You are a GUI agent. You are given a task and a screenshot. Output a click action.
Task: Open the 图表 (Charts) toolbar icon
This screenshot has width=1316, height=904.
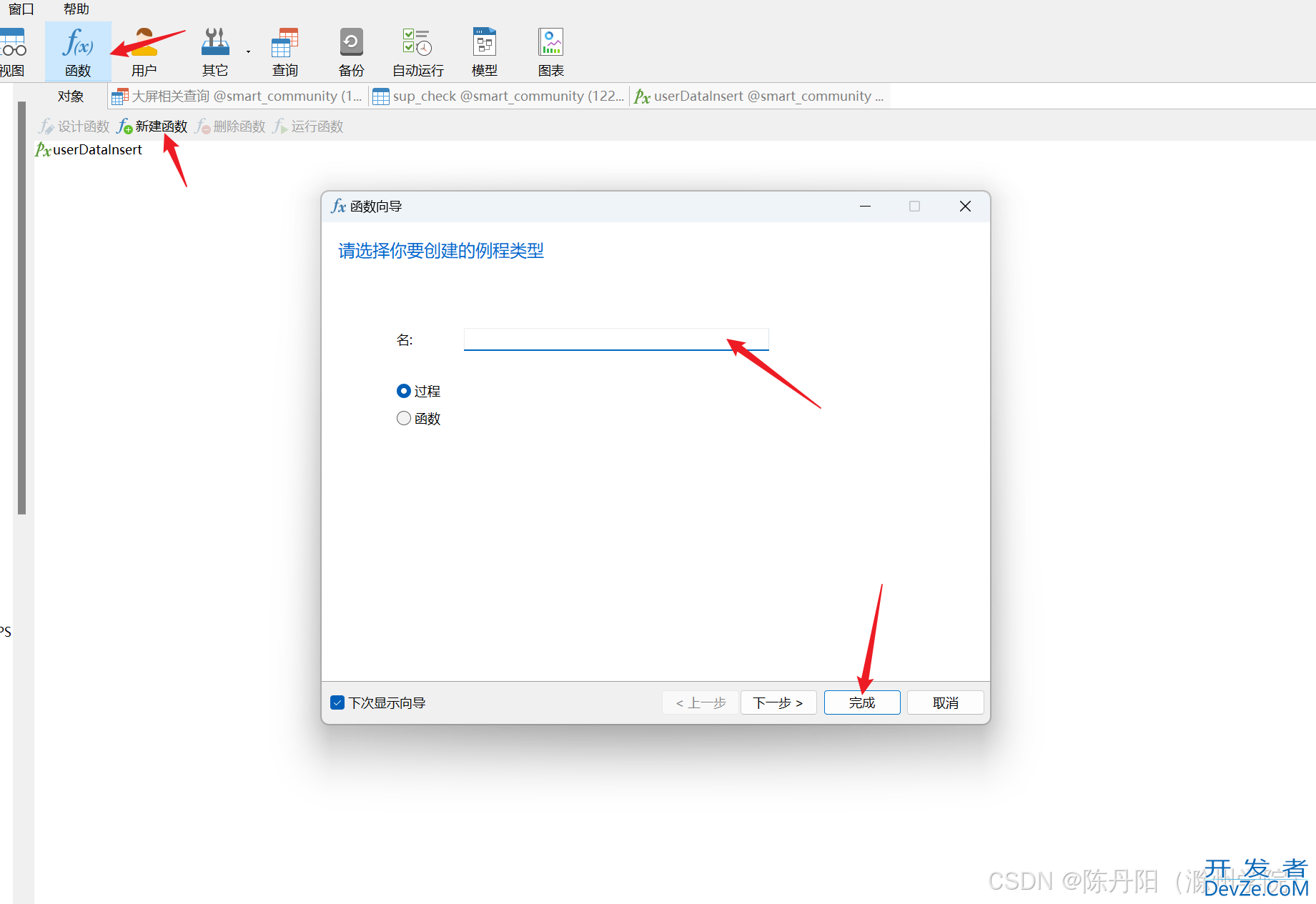click(x=550, y=51)
